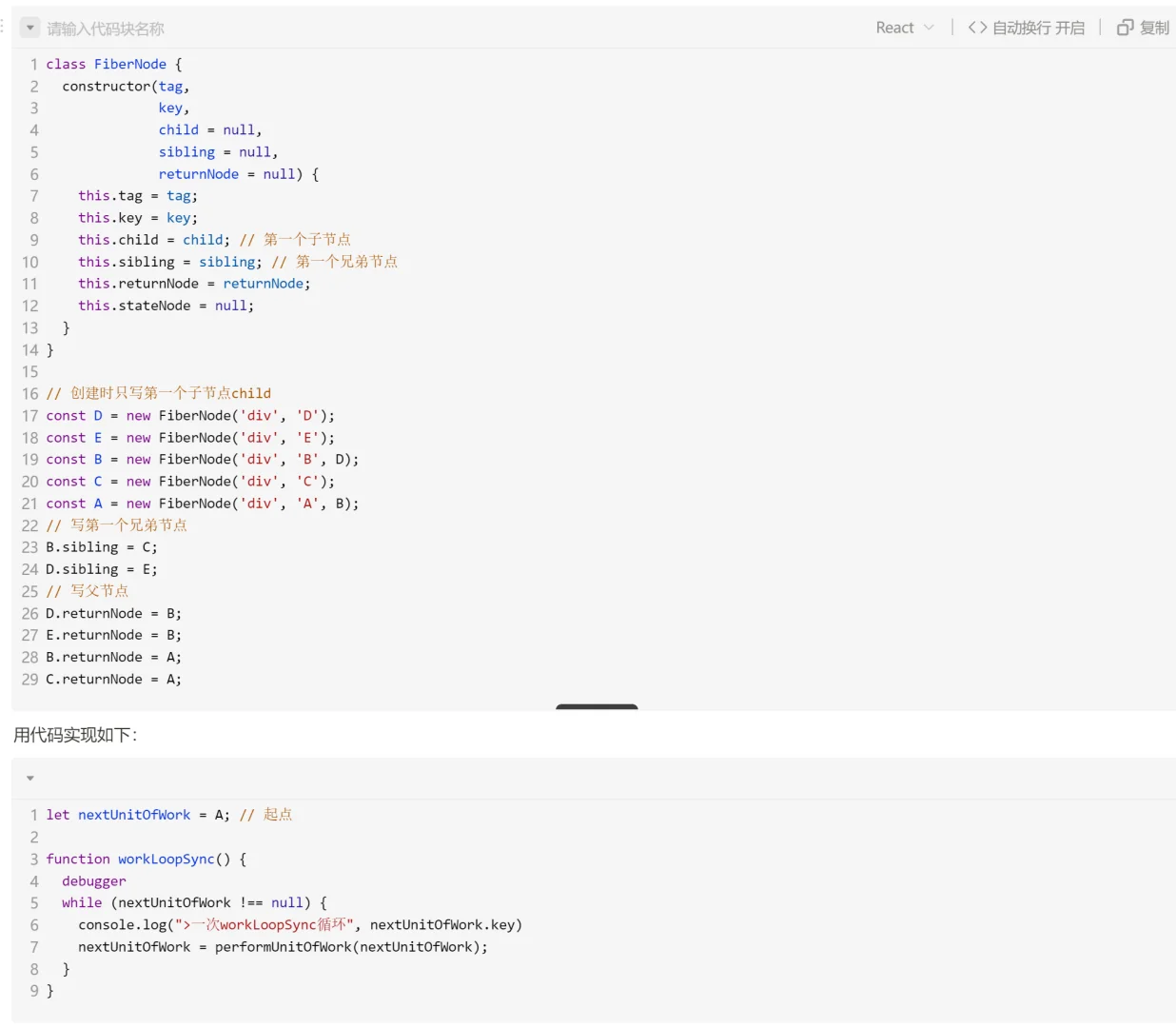Click the line 'function workLoopSync() {'
Viewport: 1176px width, 1028px height.
pos(147,859)
